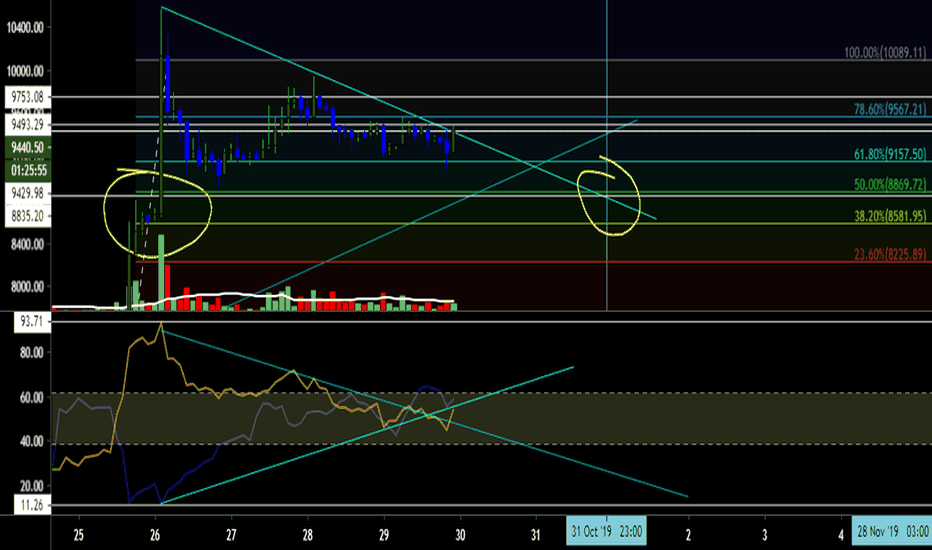Select the 31 Oct '19 23:00 time marker

coord(606,531)
